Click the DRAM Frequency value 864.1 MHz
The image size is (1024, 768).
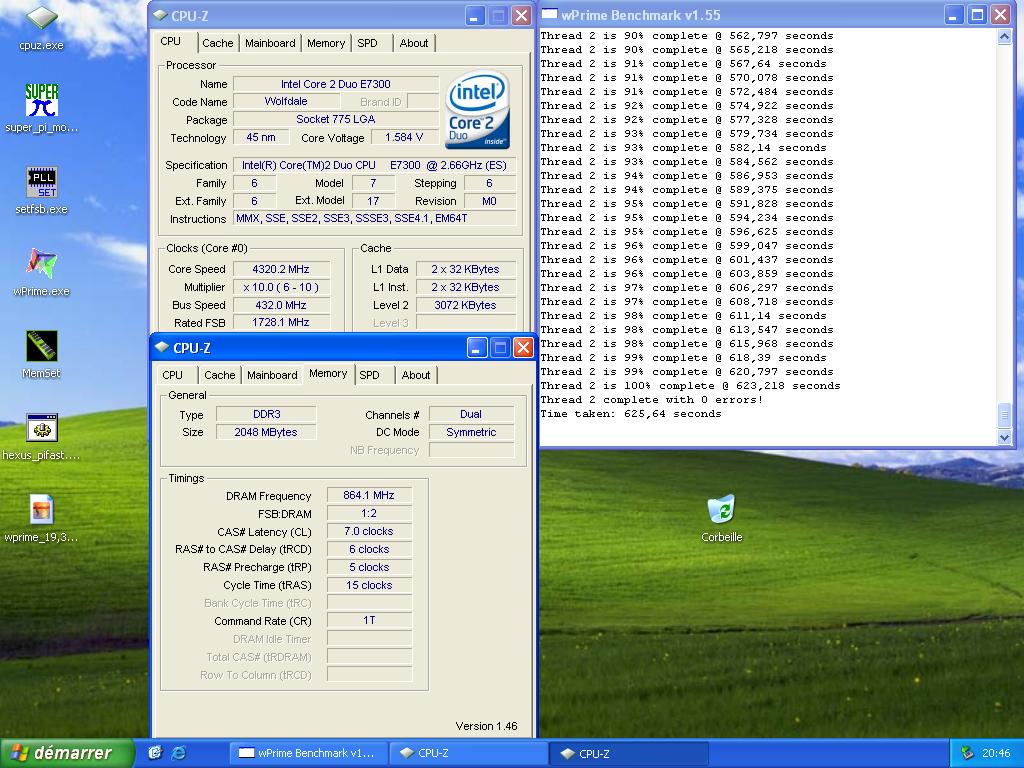369,495
